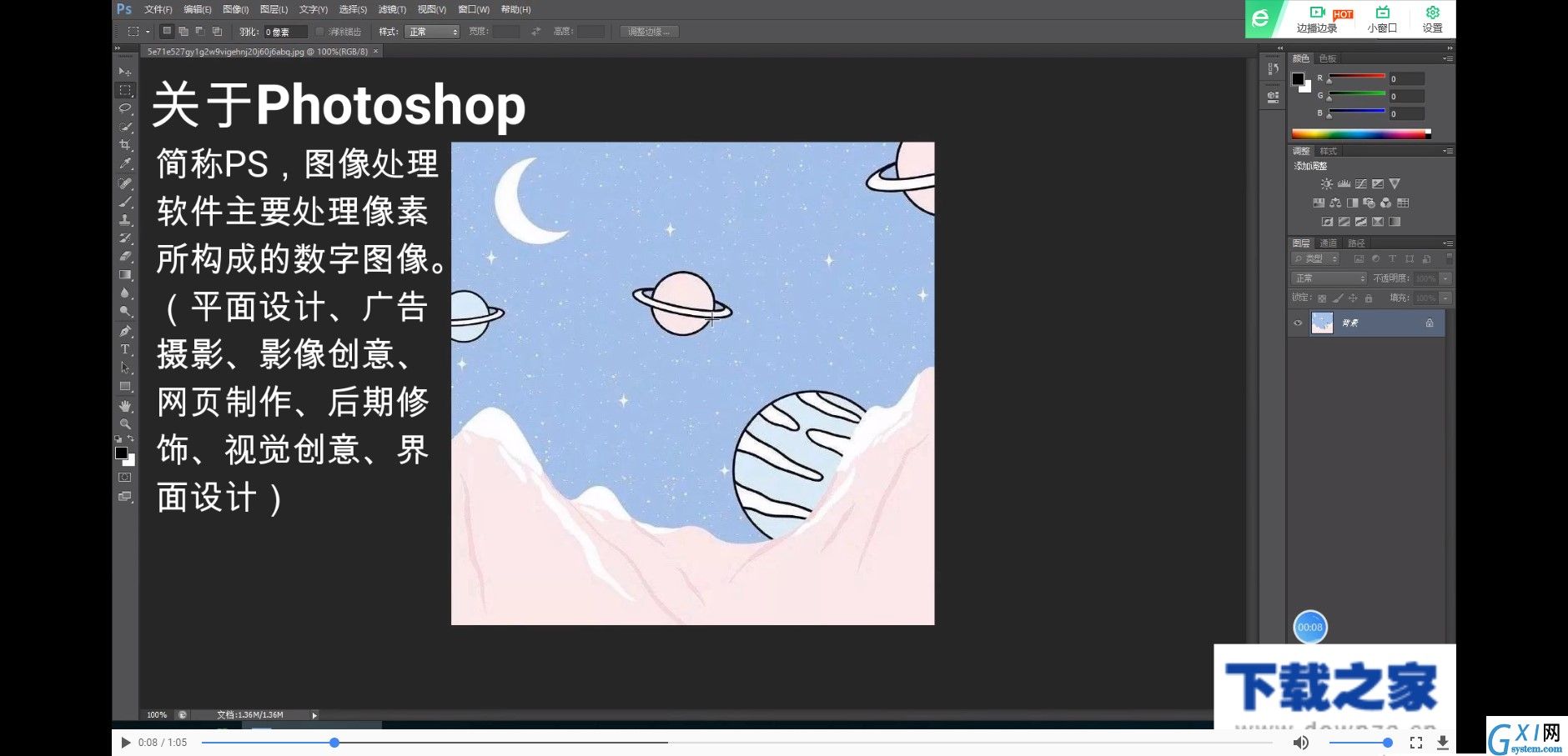Viewport: 1568px width, 756px height.
Task: Toggle the anti-alias checkbox
Action: point(319,32)
